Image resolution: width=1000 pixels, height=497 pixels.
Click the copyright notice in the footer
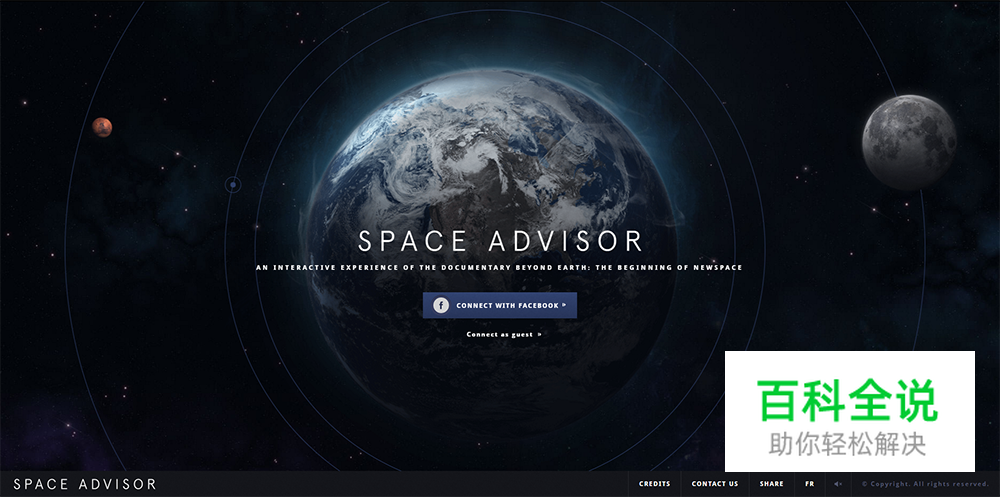925,484
